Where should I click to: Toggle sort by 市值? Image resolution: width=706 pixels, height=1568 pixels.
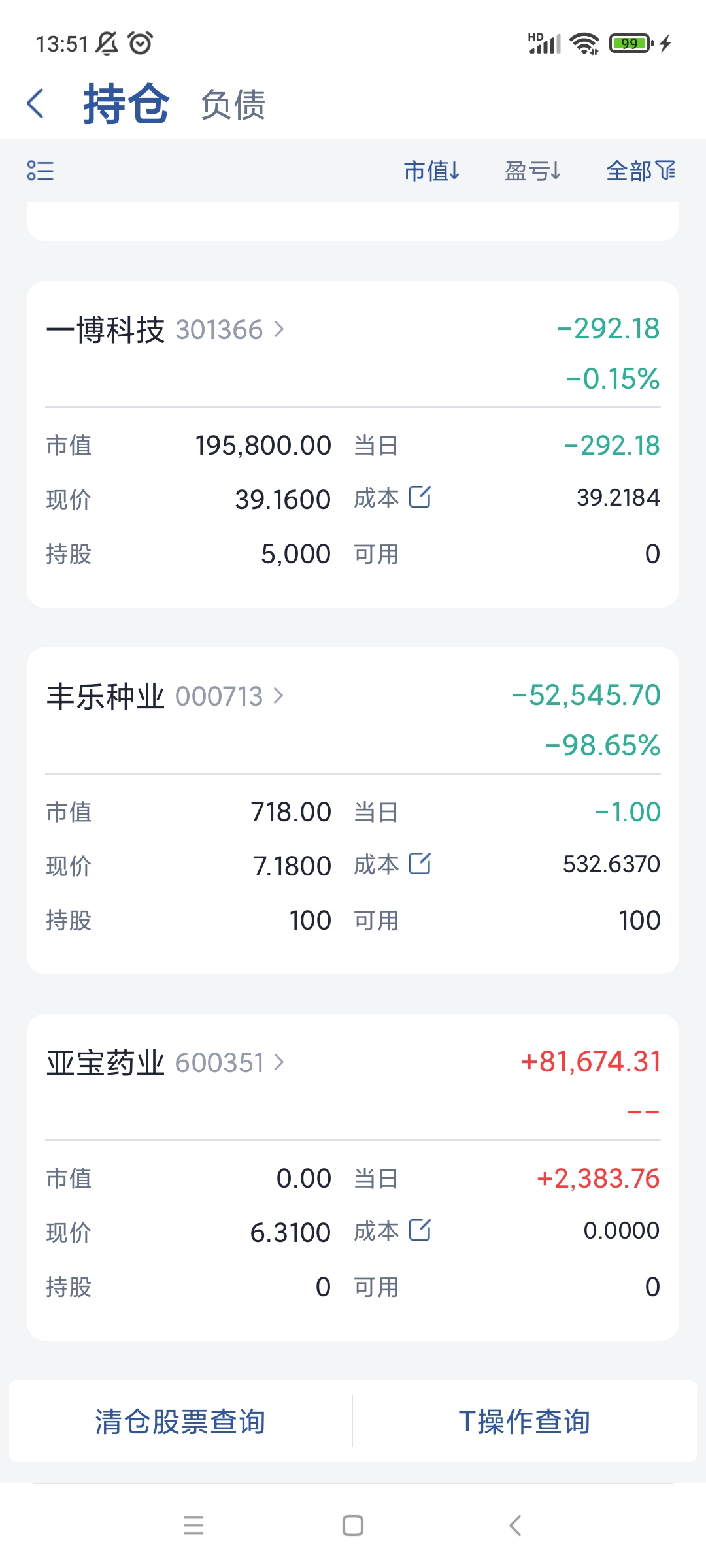(x=431, y=171)
